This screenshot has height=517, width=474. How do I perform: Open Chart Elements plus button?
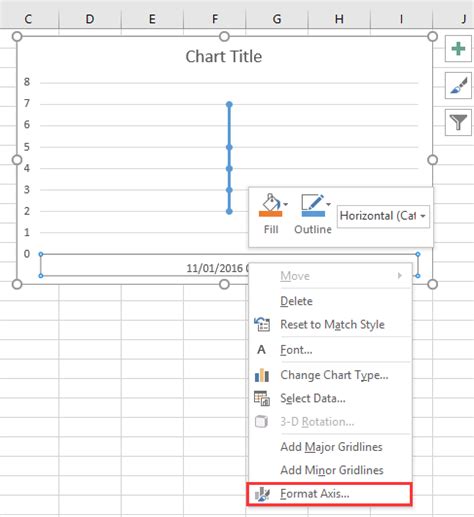coord(458,49)
